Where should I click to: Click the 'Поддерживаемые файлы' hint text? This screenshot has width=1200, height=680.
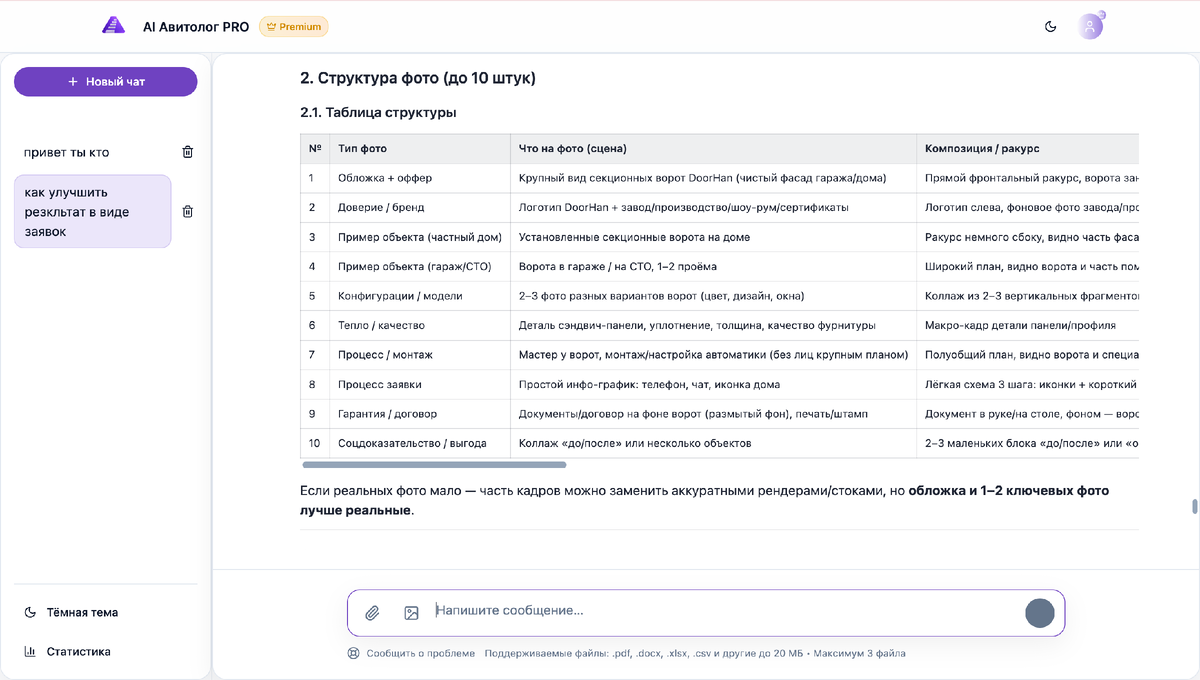[x=695, y=653]
